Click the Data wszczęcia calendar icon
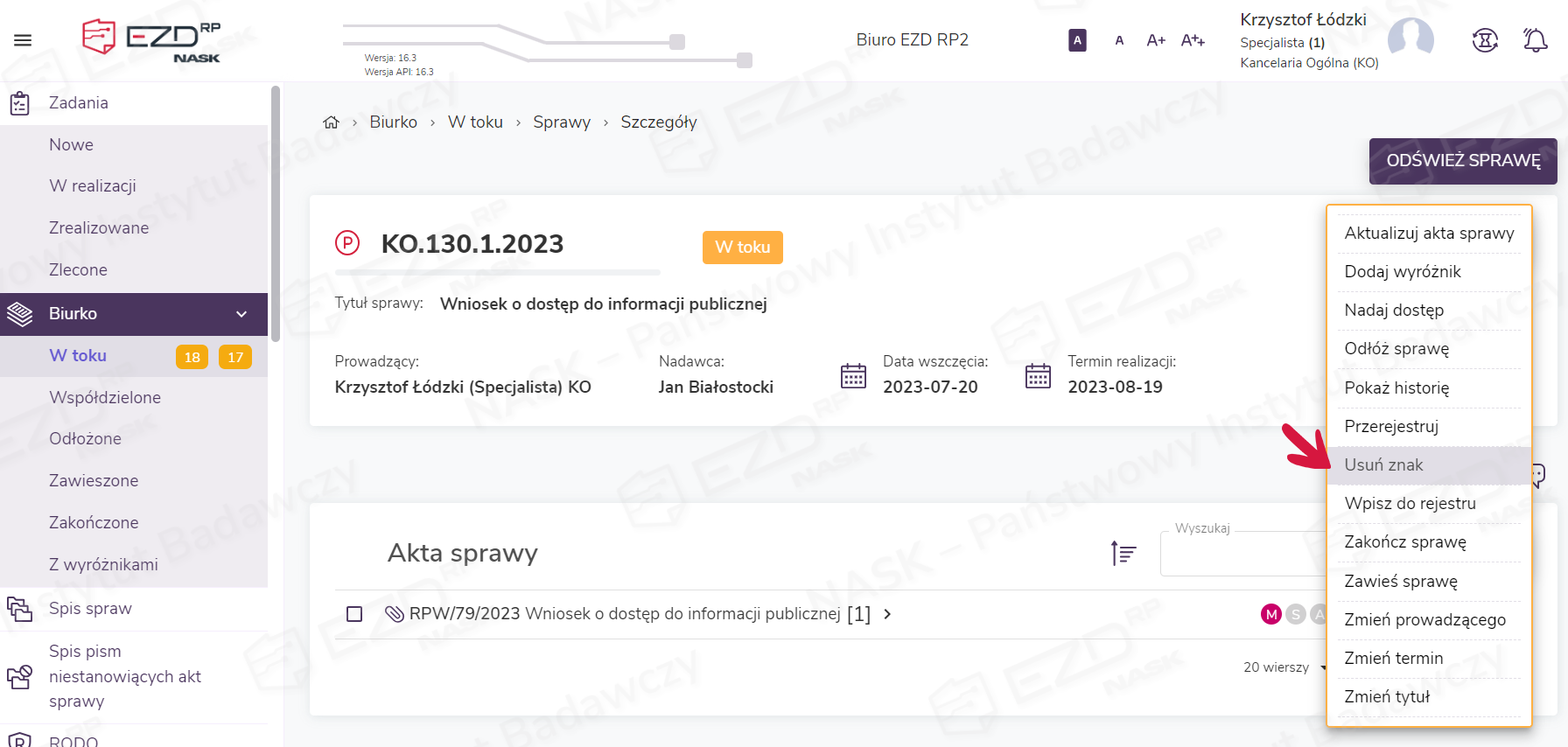 click(853, 375)
